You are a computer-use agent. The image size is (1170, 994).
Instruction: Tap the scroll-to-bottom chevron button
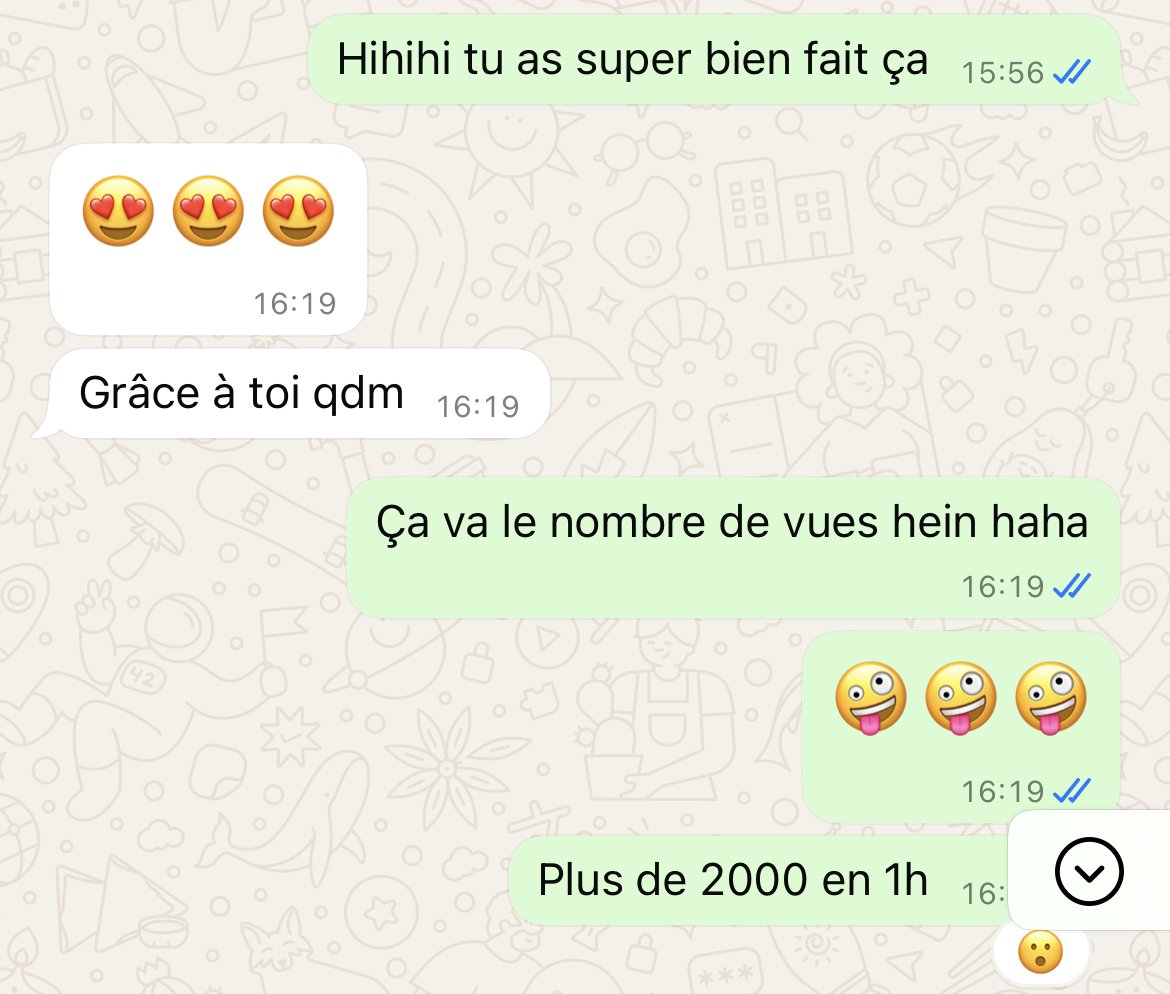[1089, 871]
